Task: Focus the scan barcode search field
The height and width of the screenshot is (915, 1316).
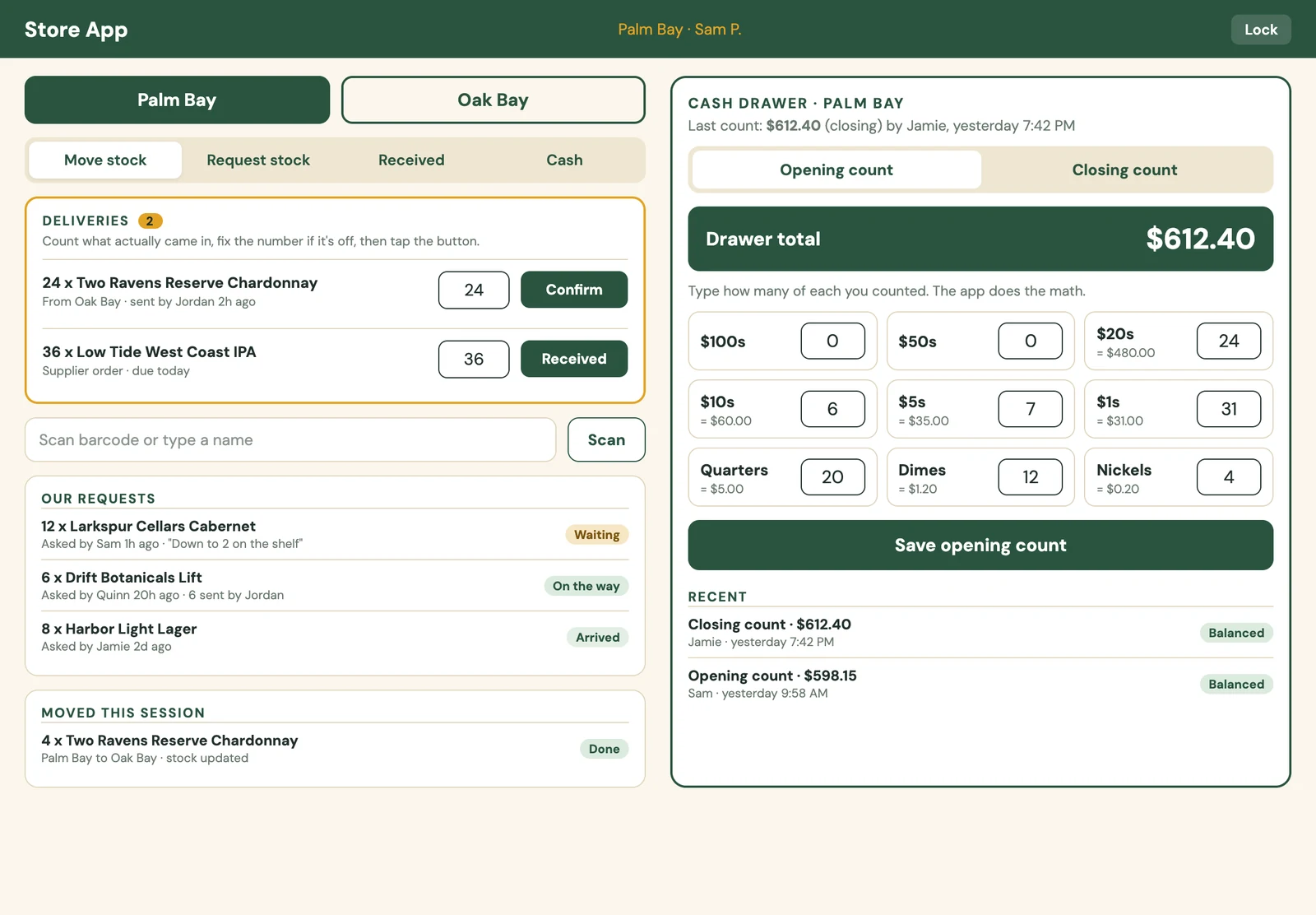Action: click(290, 440)
